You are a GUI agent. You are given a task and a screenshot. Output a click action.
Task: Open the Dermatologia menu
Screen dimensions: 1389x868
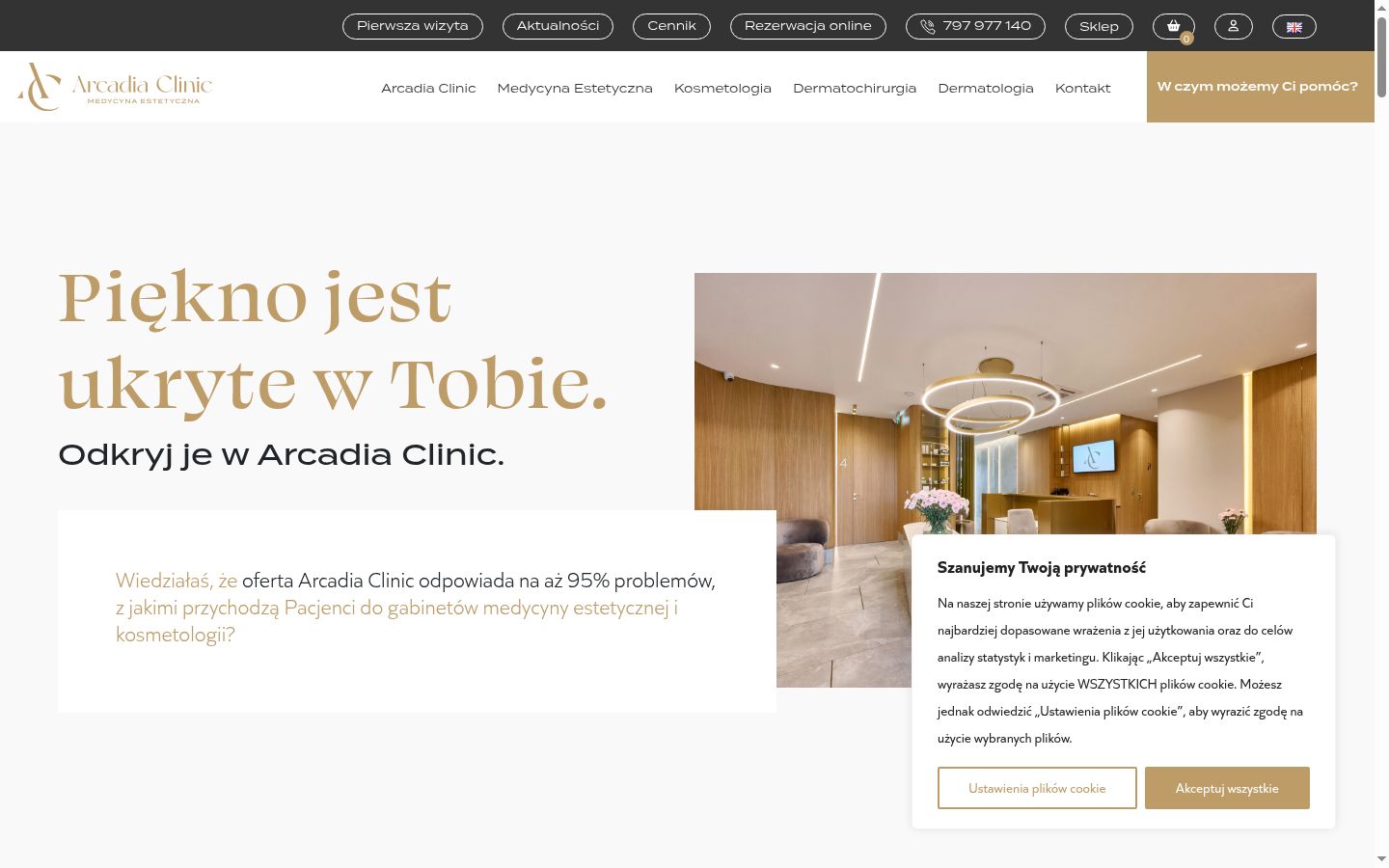tap(986, 88)
